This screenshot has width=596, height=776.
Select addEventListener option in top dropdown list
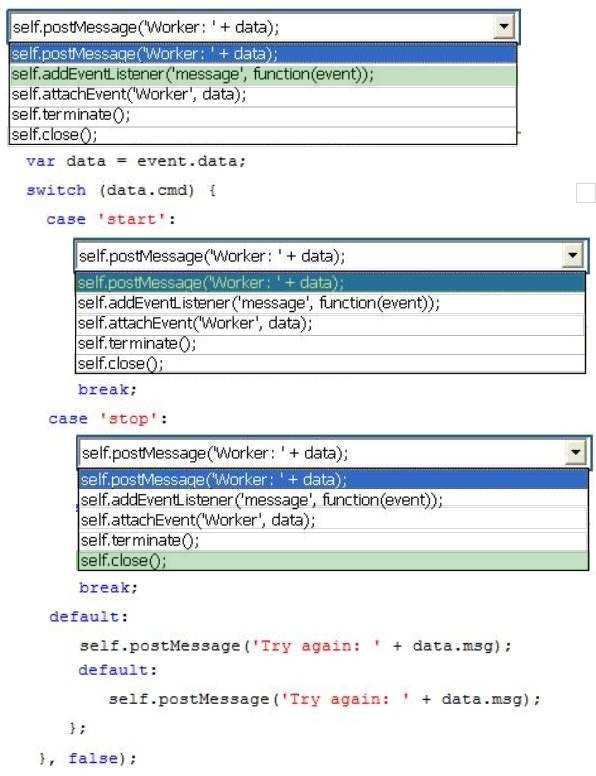click(x=263, y=74)
